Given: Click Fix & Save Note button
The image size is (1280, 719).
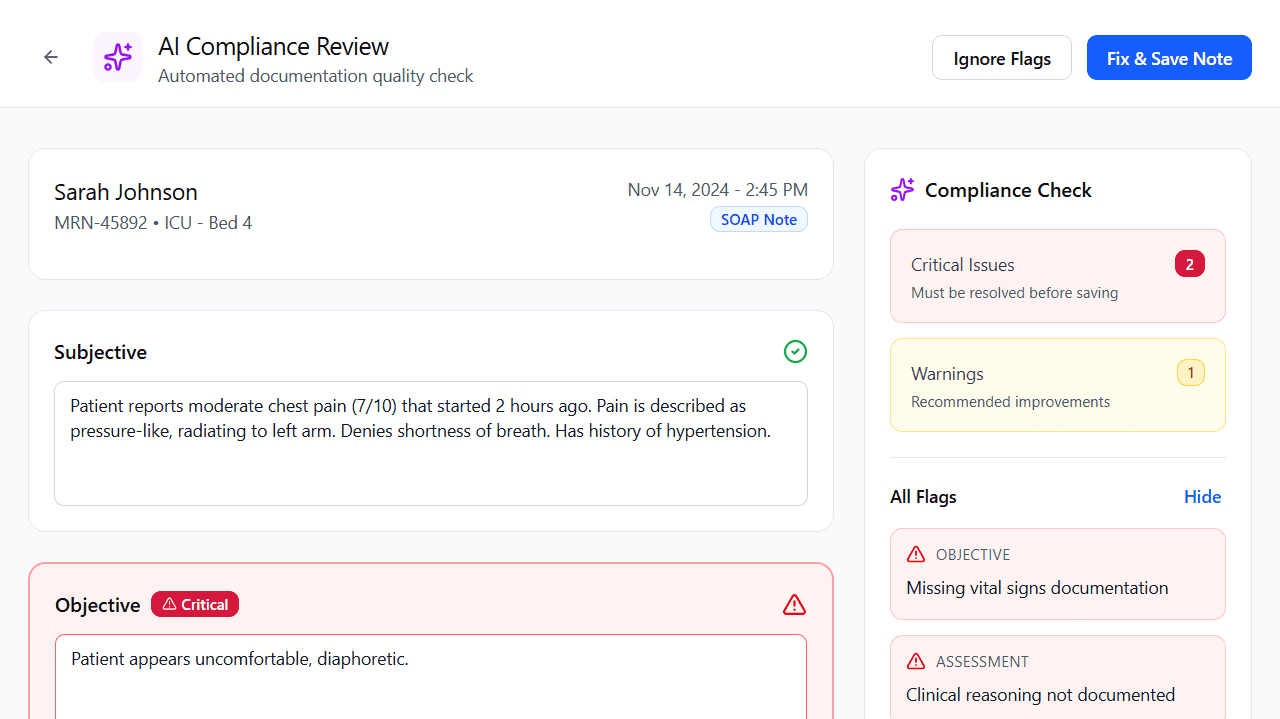Looking at the screenshot, I should 1169,58.
